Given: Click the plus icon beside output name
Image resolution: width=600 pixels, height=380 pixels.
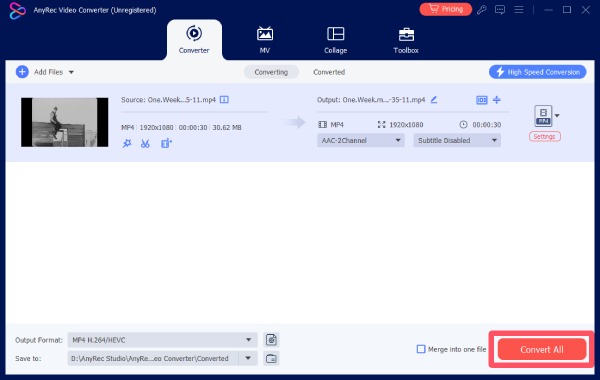Looking at the screenshot, I should pyautogui.click(x=497, y=100).
